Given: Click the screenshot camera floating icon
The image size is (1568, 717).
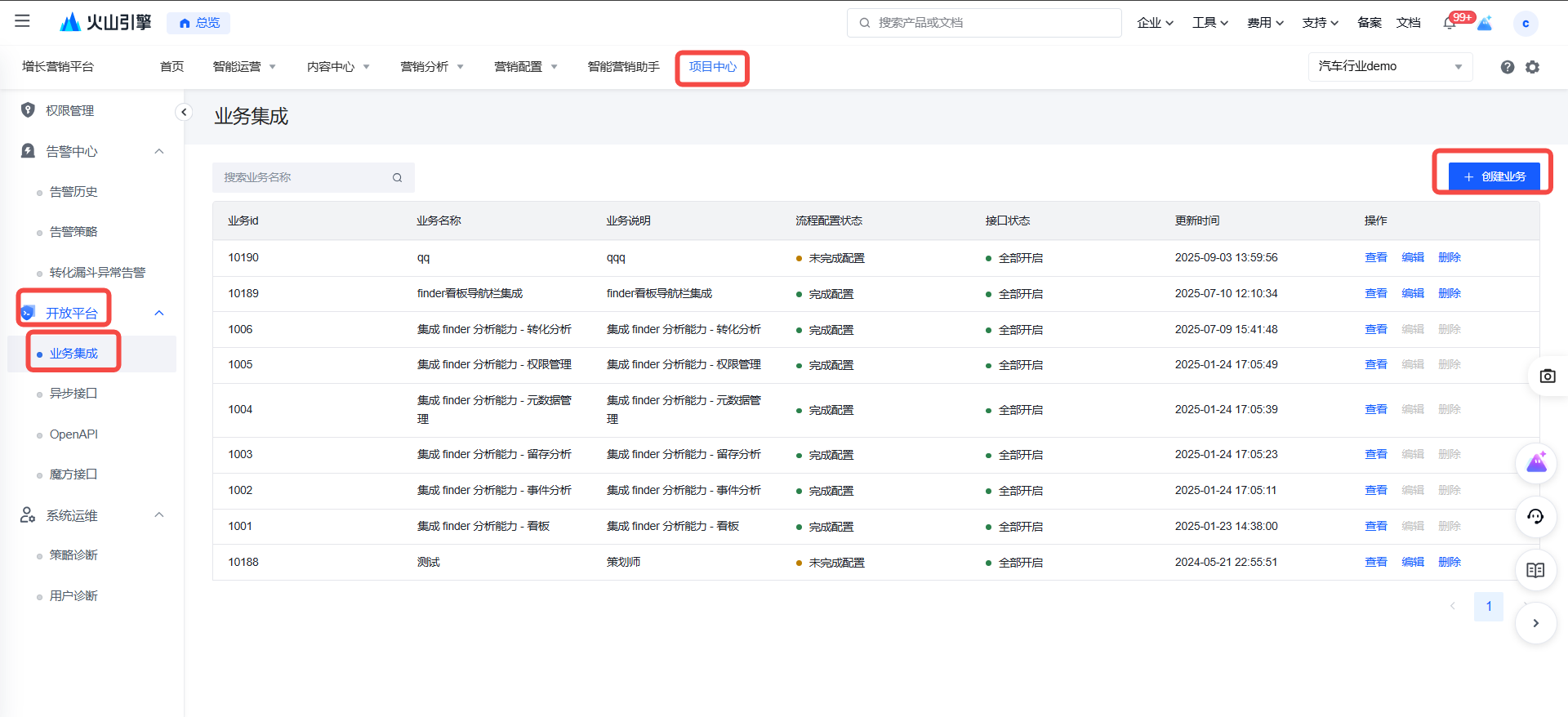Looking at the screenshot, I should [x=1547, y=376].
